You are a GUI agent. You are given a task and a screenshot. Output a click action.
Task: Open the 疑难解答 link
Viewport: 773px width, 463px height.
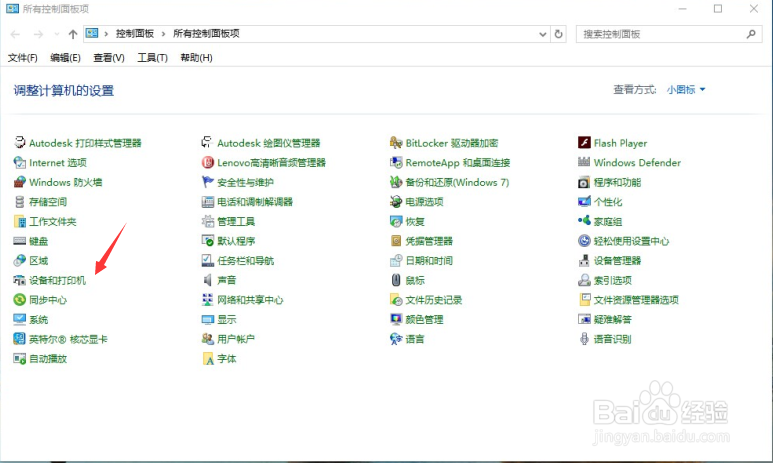coord(613,320)
